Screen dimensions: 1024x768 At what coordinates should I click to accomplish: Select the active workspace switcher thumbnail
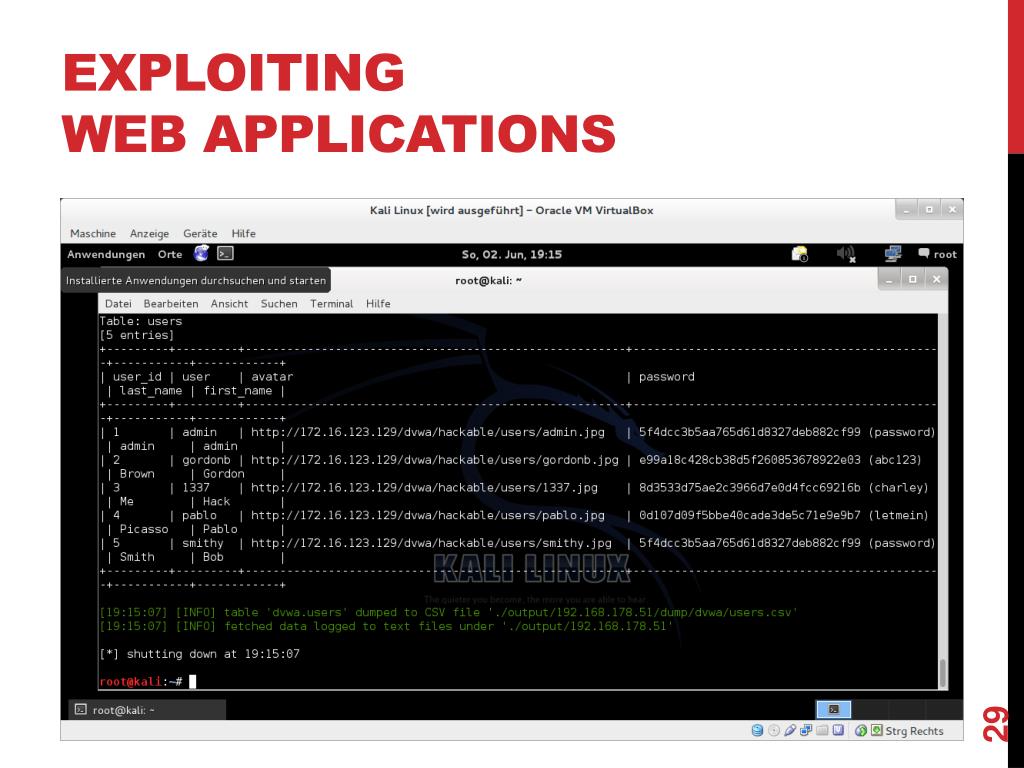(834, 709)
